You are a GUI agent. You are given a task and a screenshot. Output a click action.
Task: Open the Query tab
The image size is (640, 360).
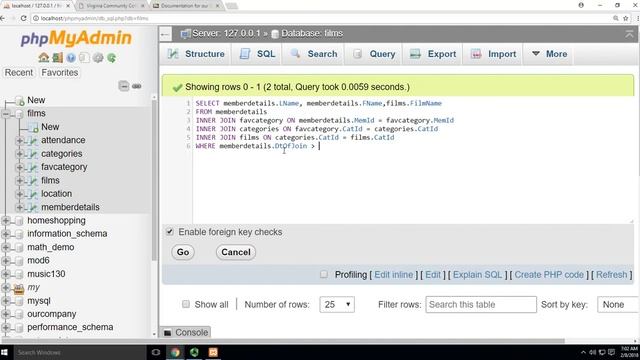point(374,54)
